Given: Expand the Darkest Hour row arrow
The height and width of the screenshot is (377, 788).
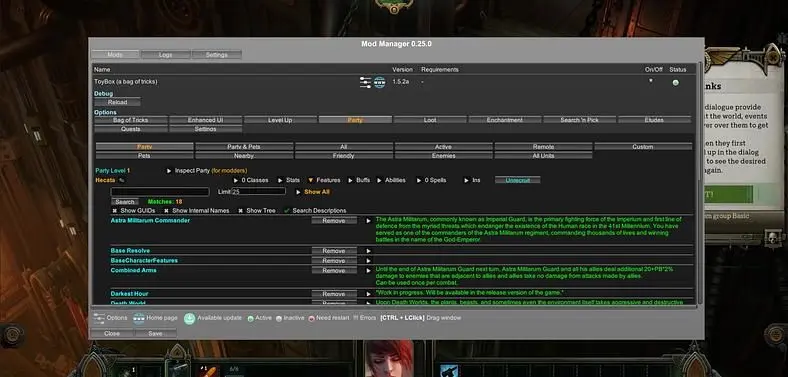Looking at the screenshot, I should coord(368,294).
